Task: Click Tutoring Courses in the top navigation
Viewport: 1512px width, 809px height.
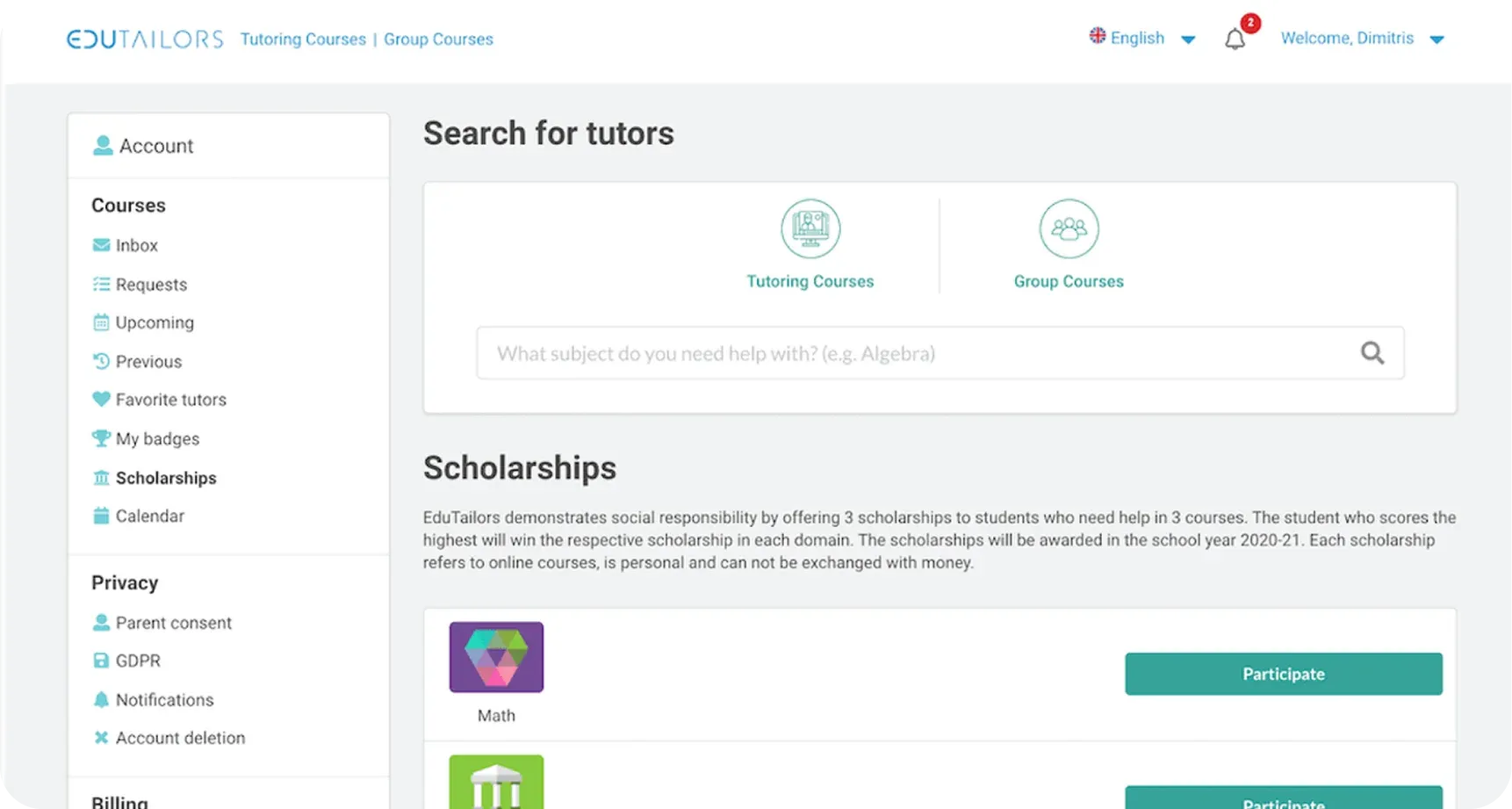Action: [x=303, y=40]
